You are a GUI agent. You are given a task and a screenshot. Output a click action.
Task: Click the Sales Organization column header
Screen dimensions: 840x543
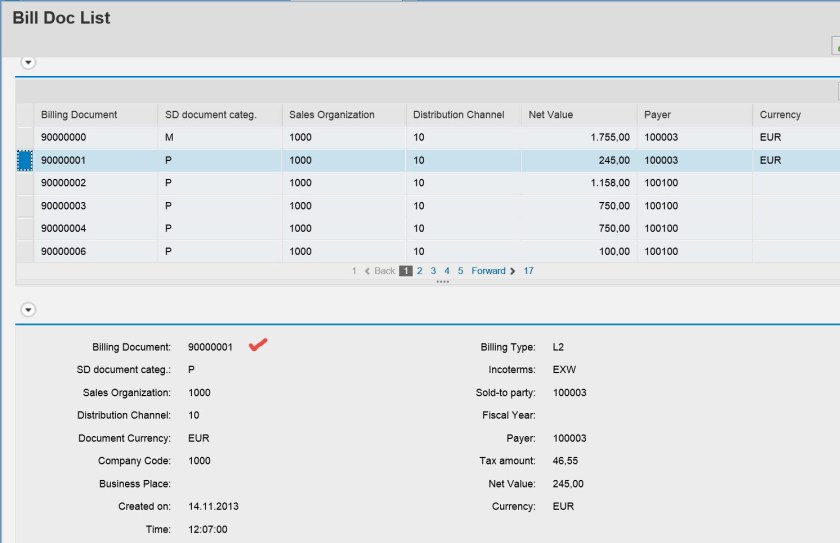click(x=331, y=115)
